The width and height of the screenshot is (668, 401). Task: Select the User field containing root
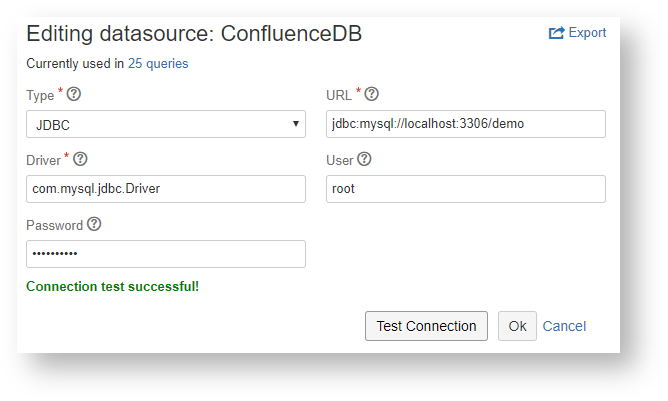(465, 189)
